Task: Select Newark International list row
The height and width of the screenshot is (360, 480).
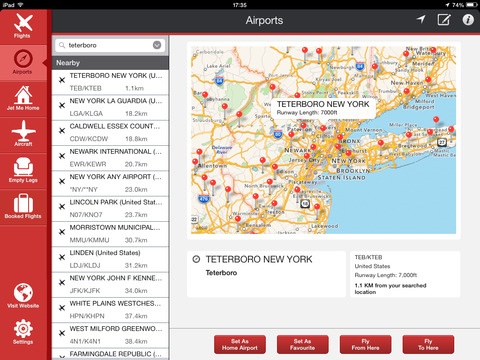Action: [x=110, y=158]
